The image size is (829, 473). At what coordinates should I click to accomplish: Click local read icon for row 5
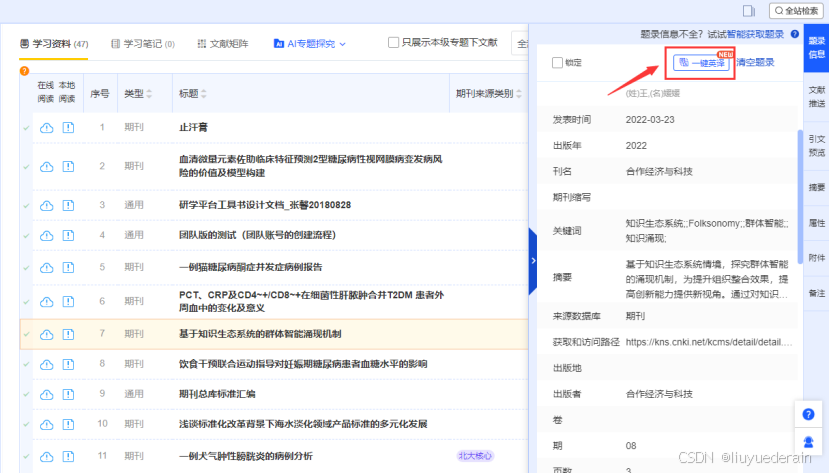[x=68, y=267]
